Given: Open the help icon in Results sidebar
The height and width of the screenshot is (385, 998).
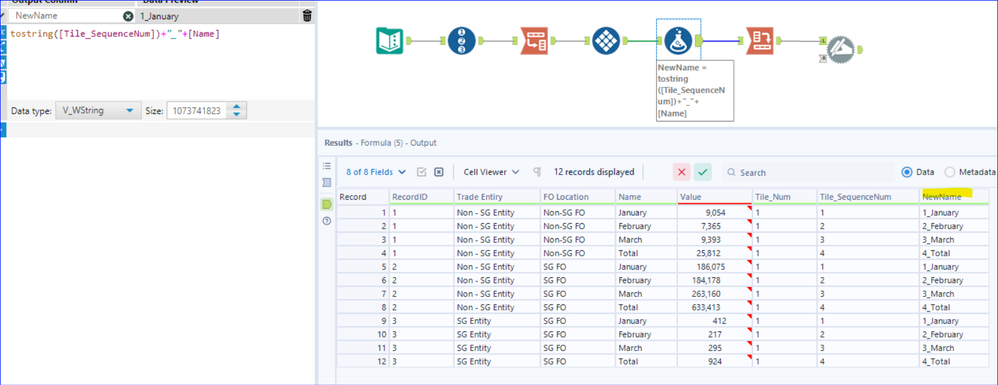Looking at the screenshot, I should [x=327, y=221].
